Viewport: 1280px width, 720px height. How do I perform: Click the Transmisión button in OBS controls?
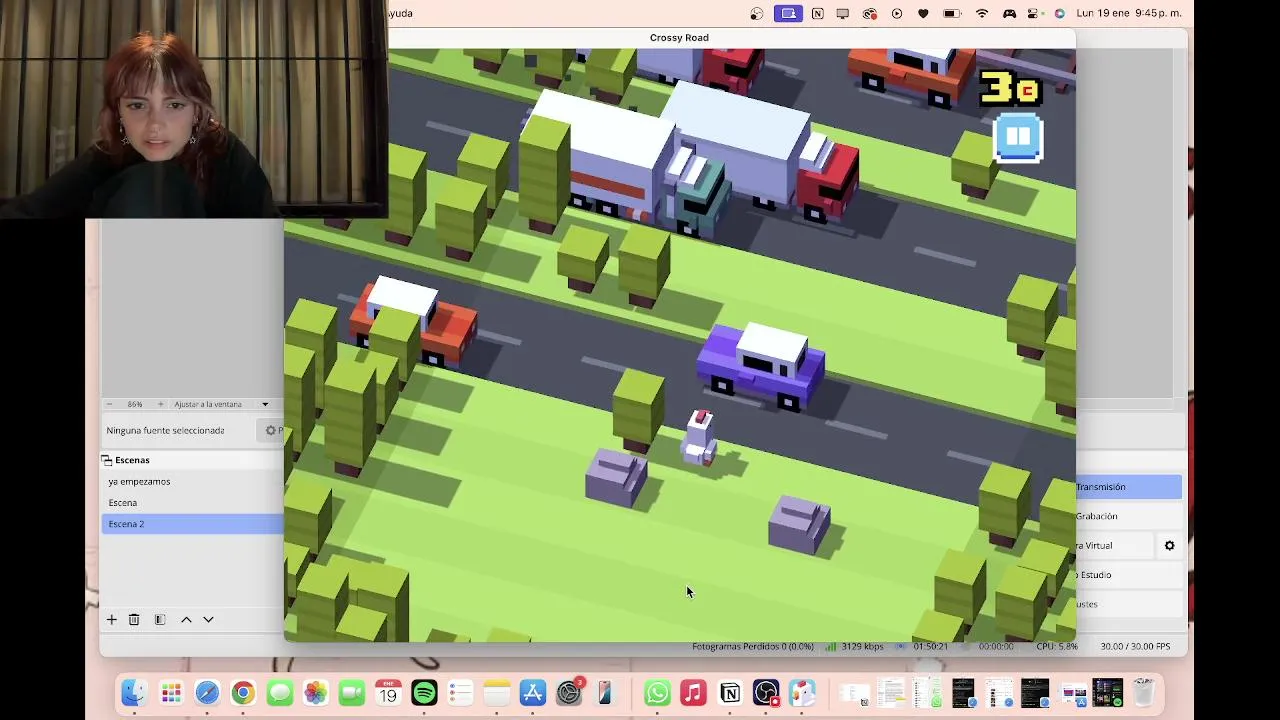[1129, 487]
